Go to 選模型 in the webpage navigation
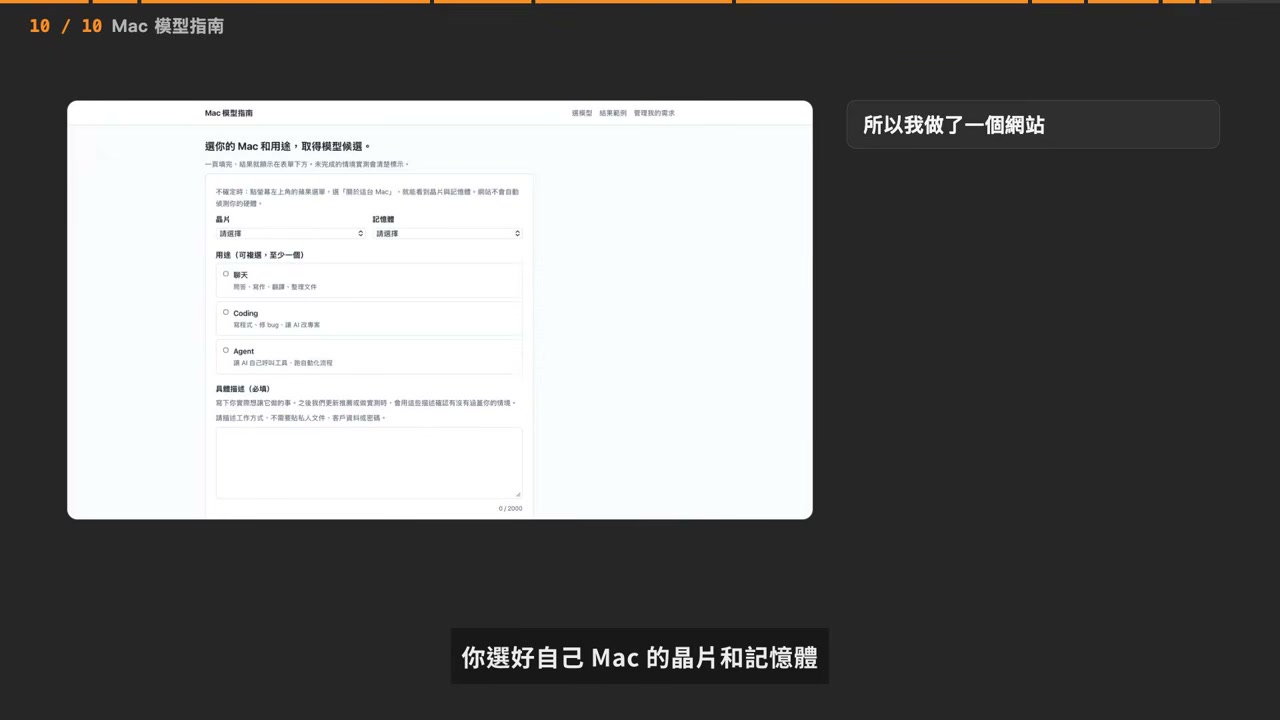1280x720 pixels. click(582, 113)
